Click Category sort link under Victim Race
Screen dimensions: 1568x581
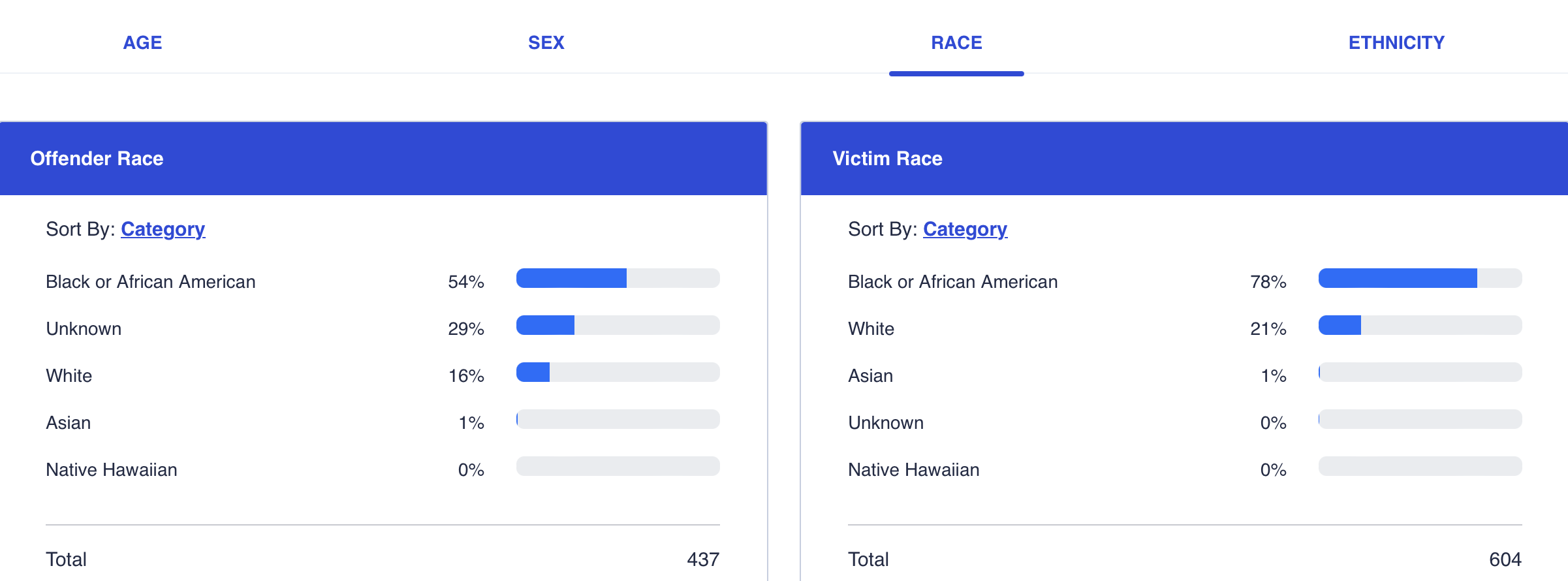click(965, 229)
